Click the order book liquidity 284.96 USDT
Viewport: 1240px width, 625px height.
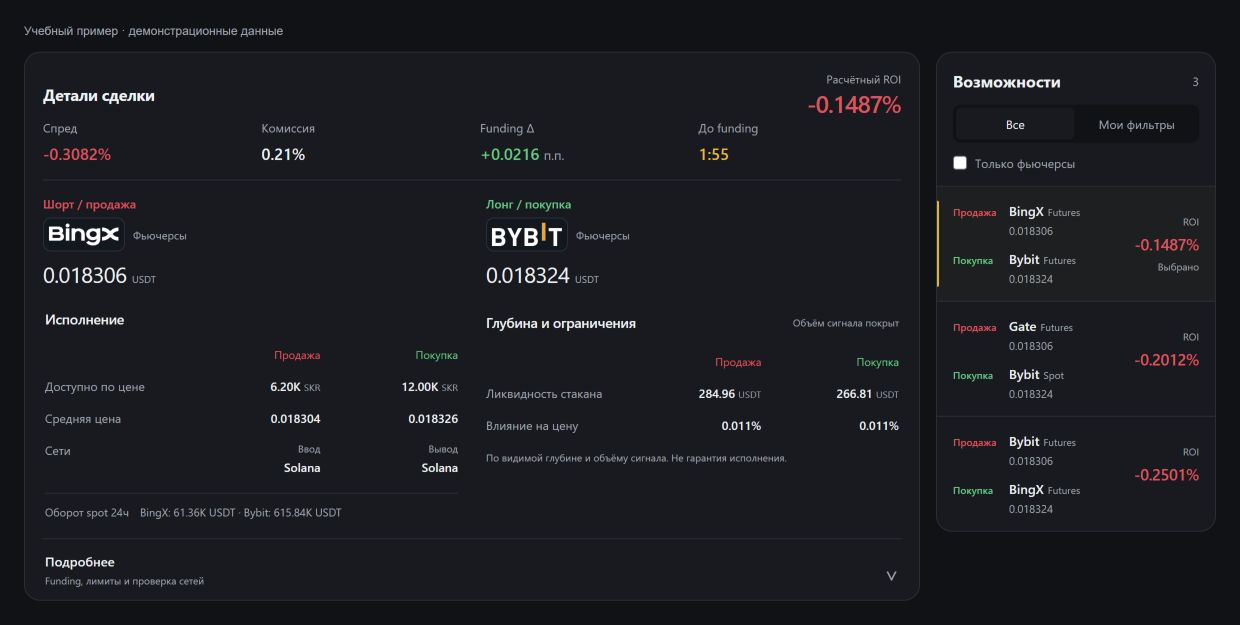pyautogui.click(x=729, y=394)
